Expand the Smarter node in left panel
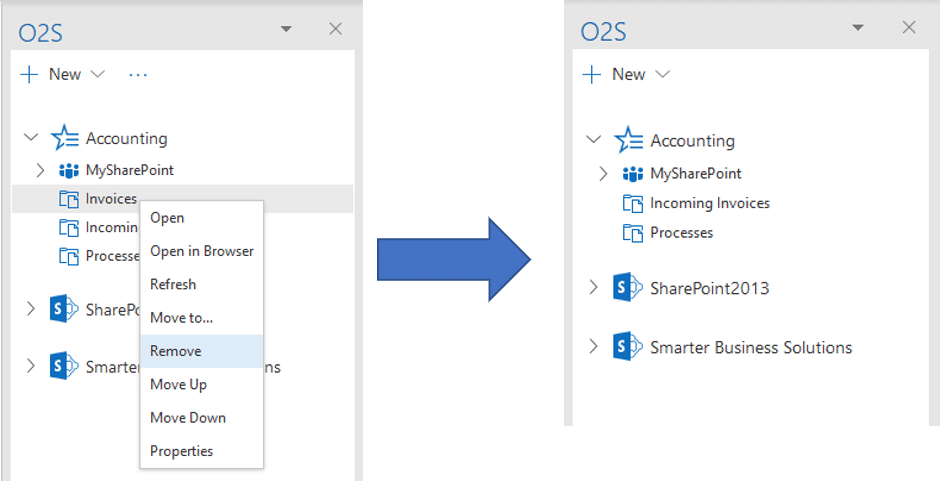Image resolution: width=940 pixels, height=481 pixels. click(31, 366)
